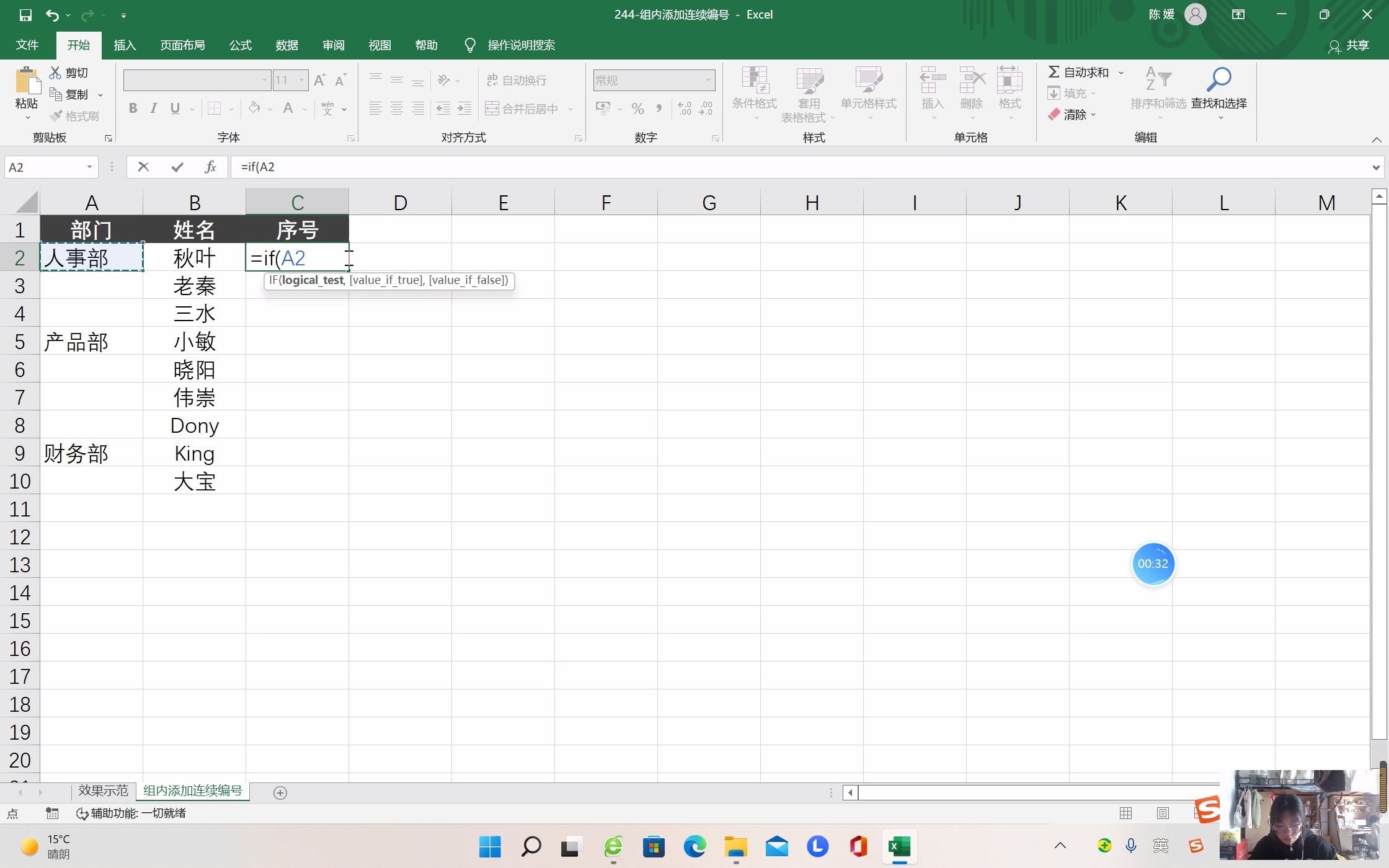Click the Undo arrow icon
This screenshot has width=1389, height=868.
[52, 15]
